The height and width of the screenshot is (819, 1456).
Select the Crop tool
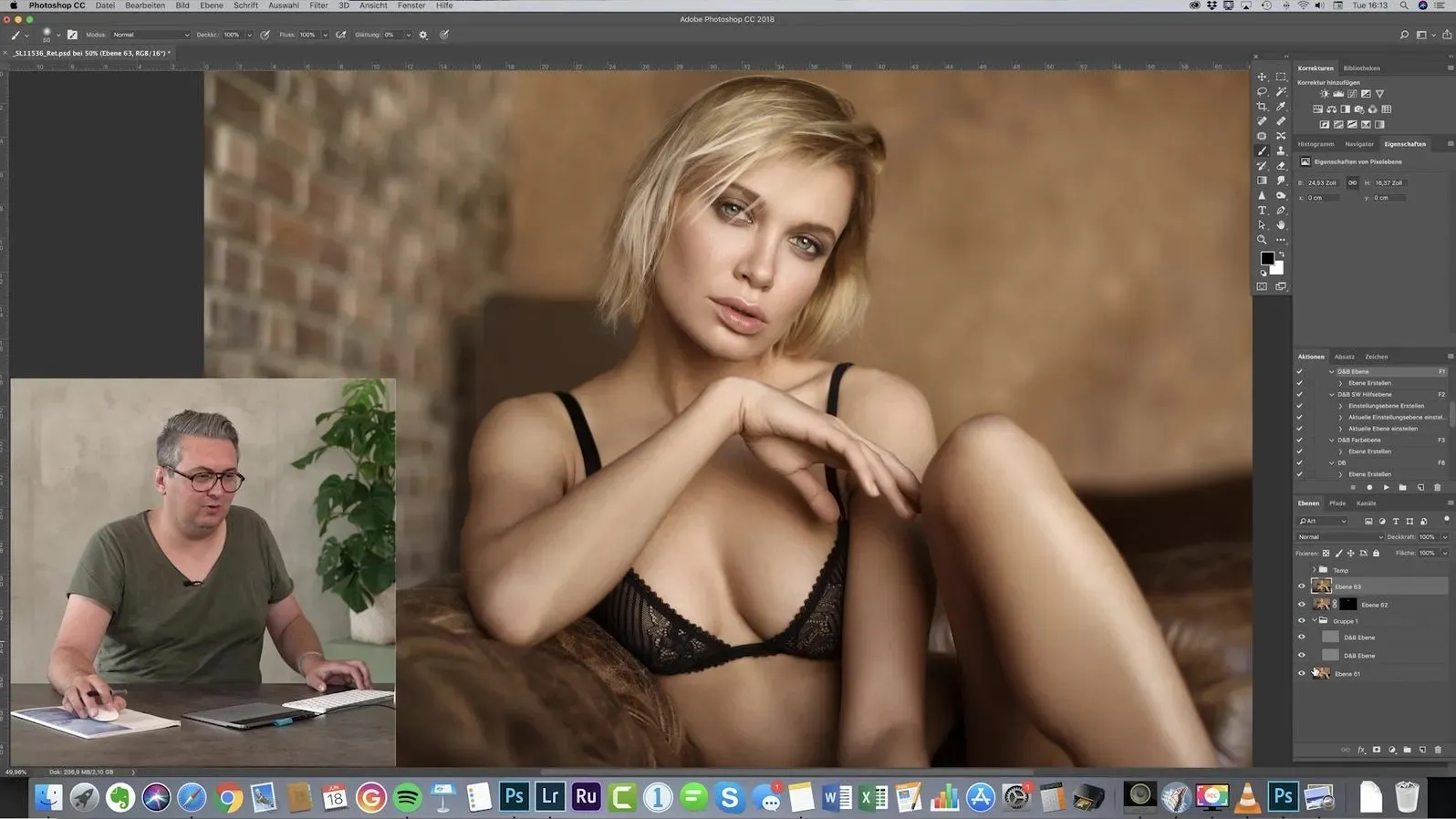(x=1262, y=107)
